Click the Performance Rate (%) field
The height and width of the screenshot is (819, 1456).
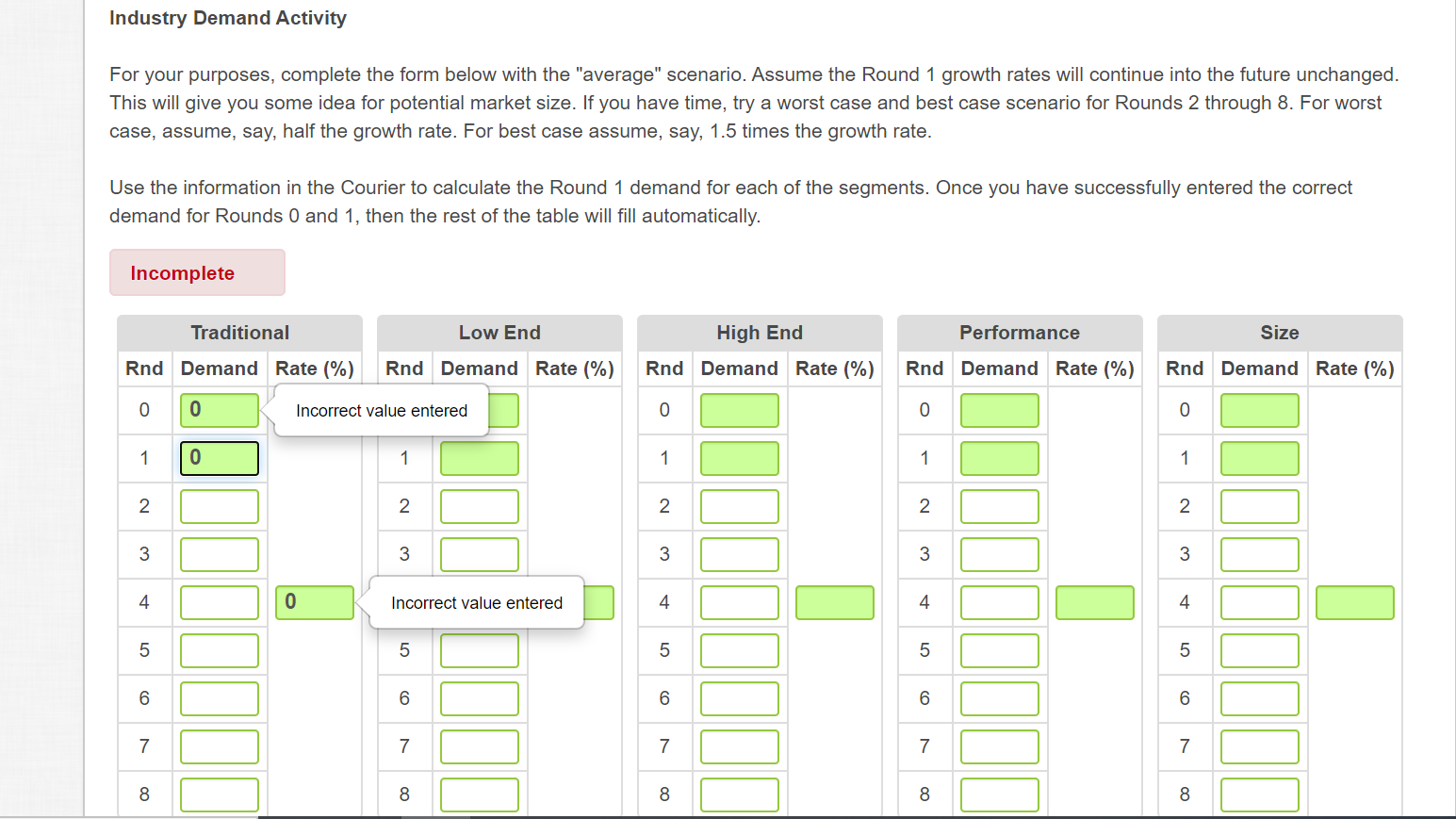[1094, 602]
